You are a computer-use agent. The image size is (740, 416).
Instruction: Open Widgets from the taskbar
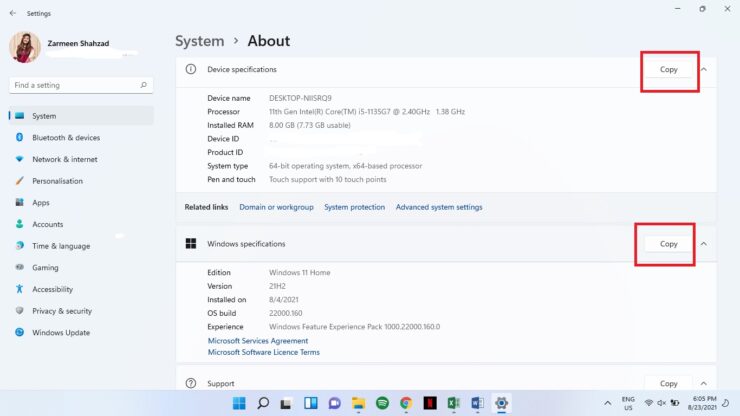(x=311, y=403)
